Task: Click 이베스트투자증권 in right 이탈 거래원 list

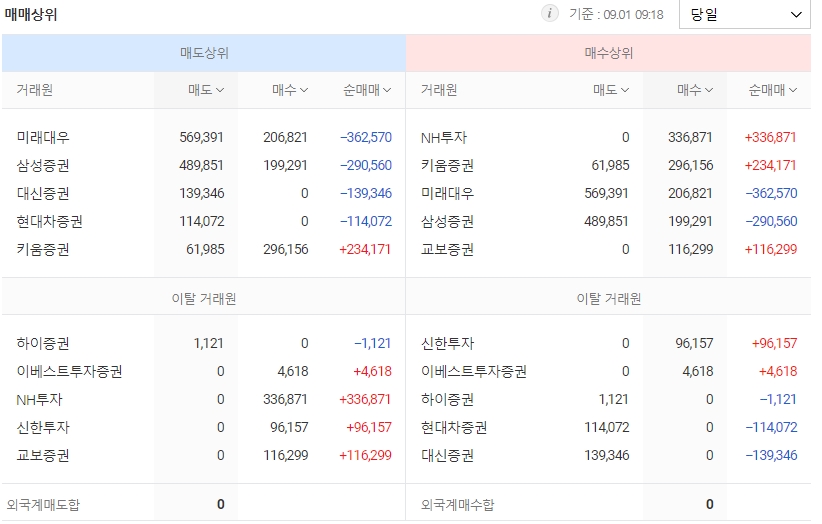Action: tap(474, 372)
